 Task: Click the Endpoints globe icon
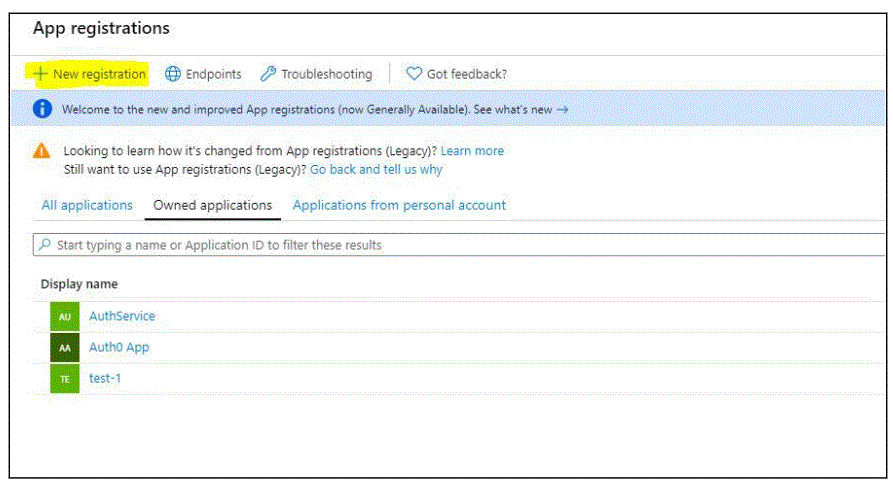(x=173, y=74)
